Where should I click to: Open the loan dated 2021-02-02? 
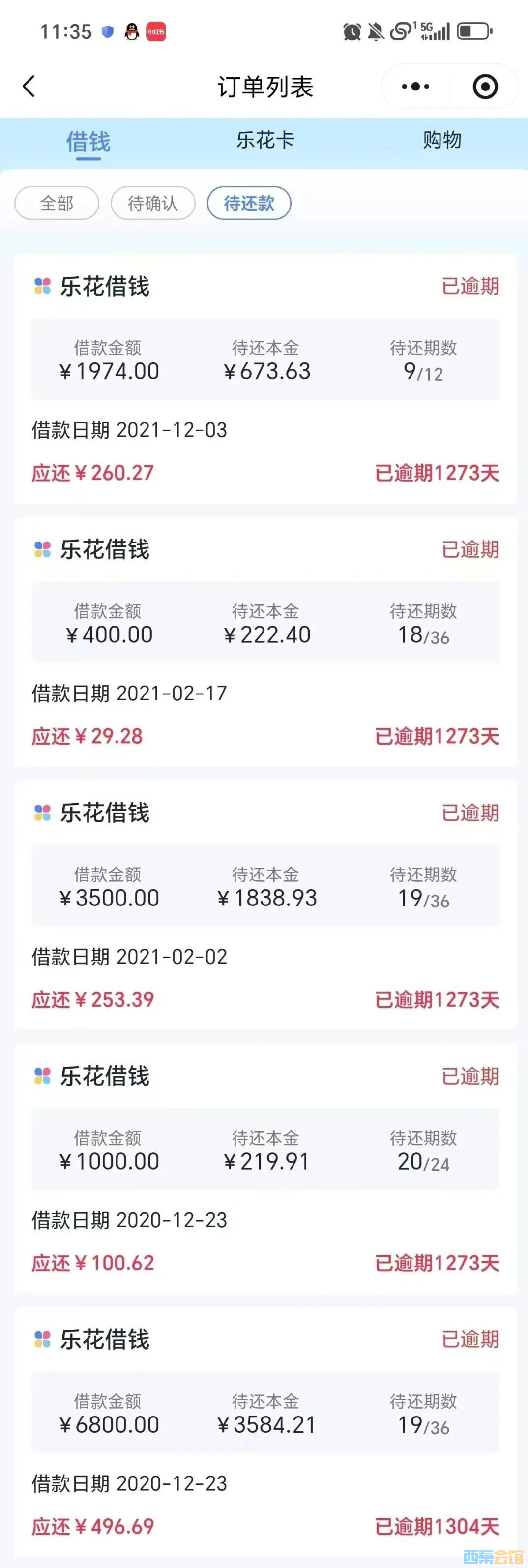[x=130, y=957]
